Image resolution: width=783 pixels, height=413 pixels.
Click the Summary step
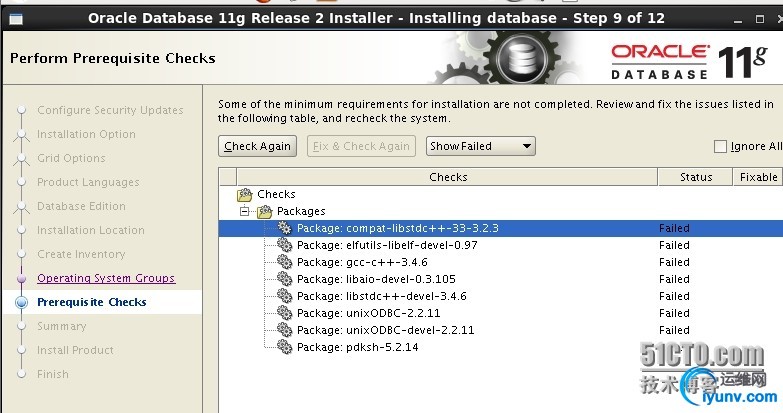tap(62, 326)
